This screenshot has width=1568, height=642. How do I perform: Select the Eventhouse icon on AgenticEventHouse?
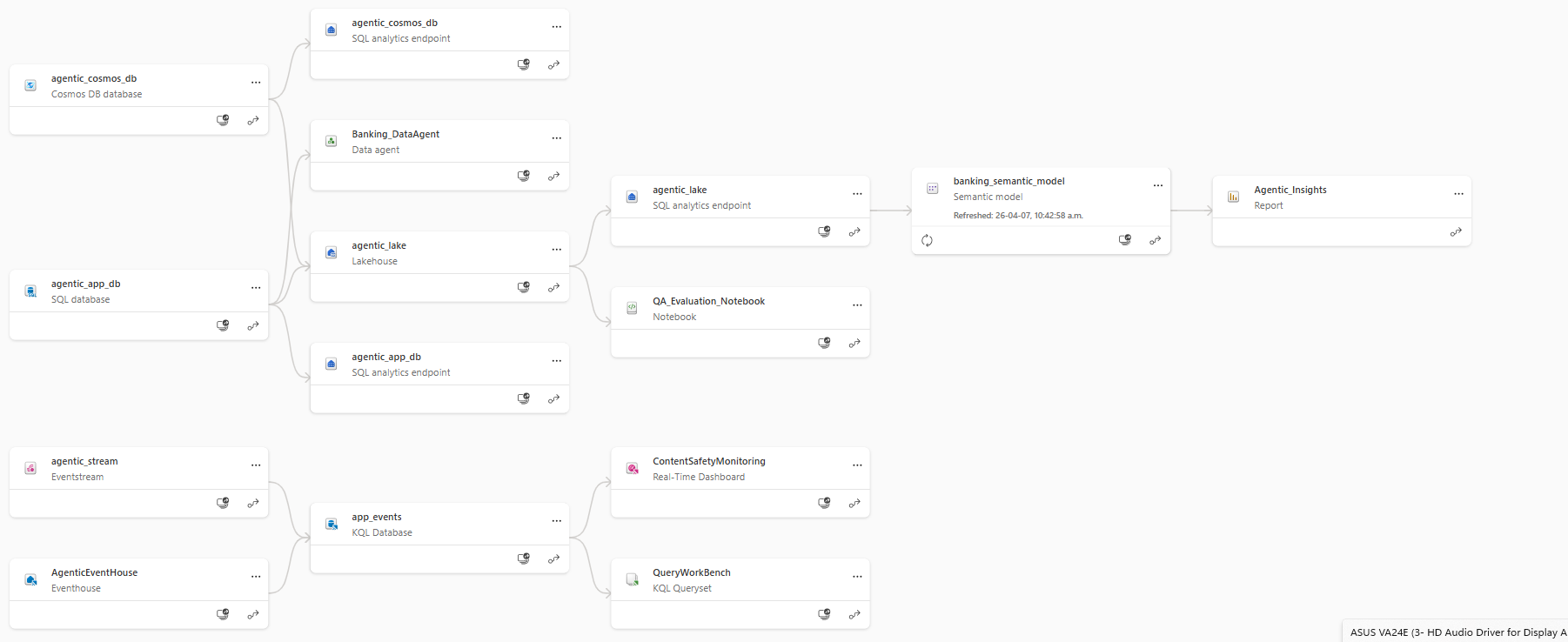coord(30,578)
